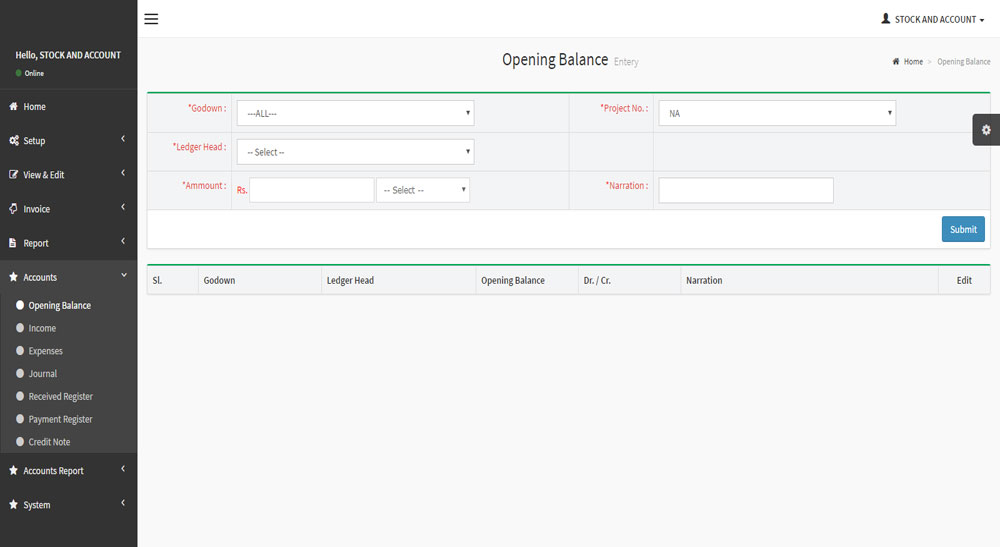Expand the Report menu chevron
The height and width of the screenshot is (547, 1000).
point(123,241)
